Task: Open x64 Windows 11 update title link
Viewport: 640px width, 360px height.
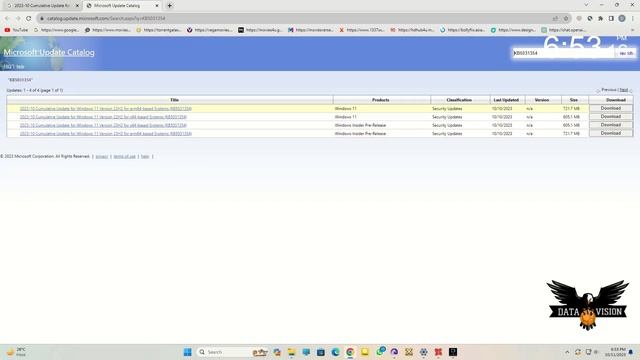Action: 103,117
